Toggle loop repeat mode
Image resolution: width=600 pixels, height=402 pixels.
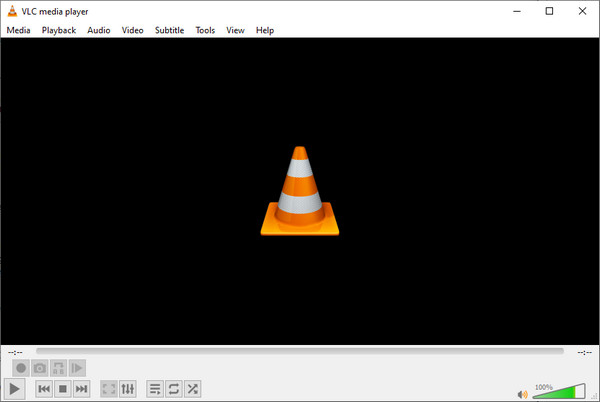coord(174,388)
